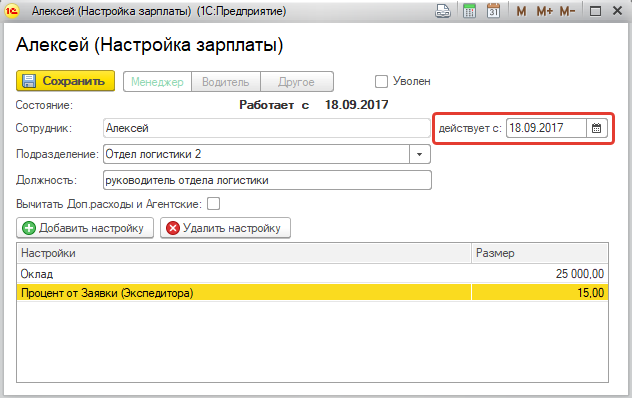Open the calendar icon in title bar
Screen dimensions: 632x398
pos(493,11)
